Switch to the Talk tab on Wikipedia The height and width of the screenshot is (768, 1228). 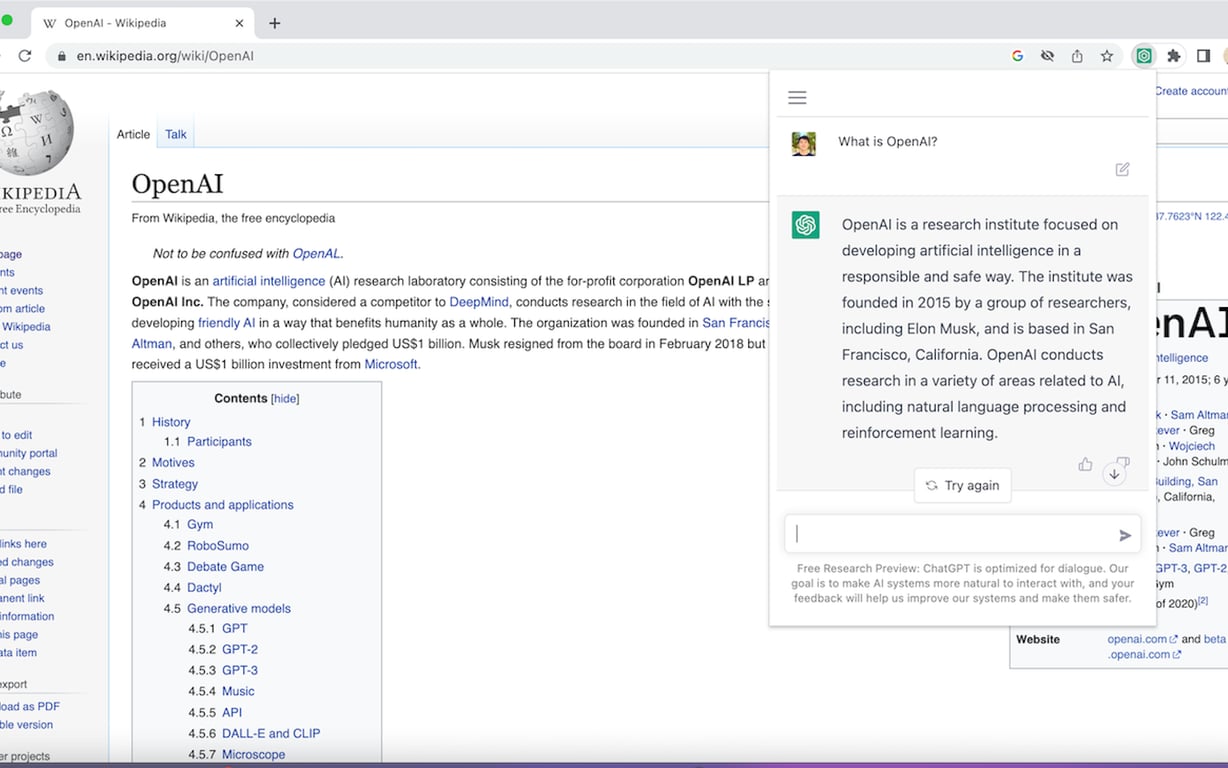(x=175, y=133)
